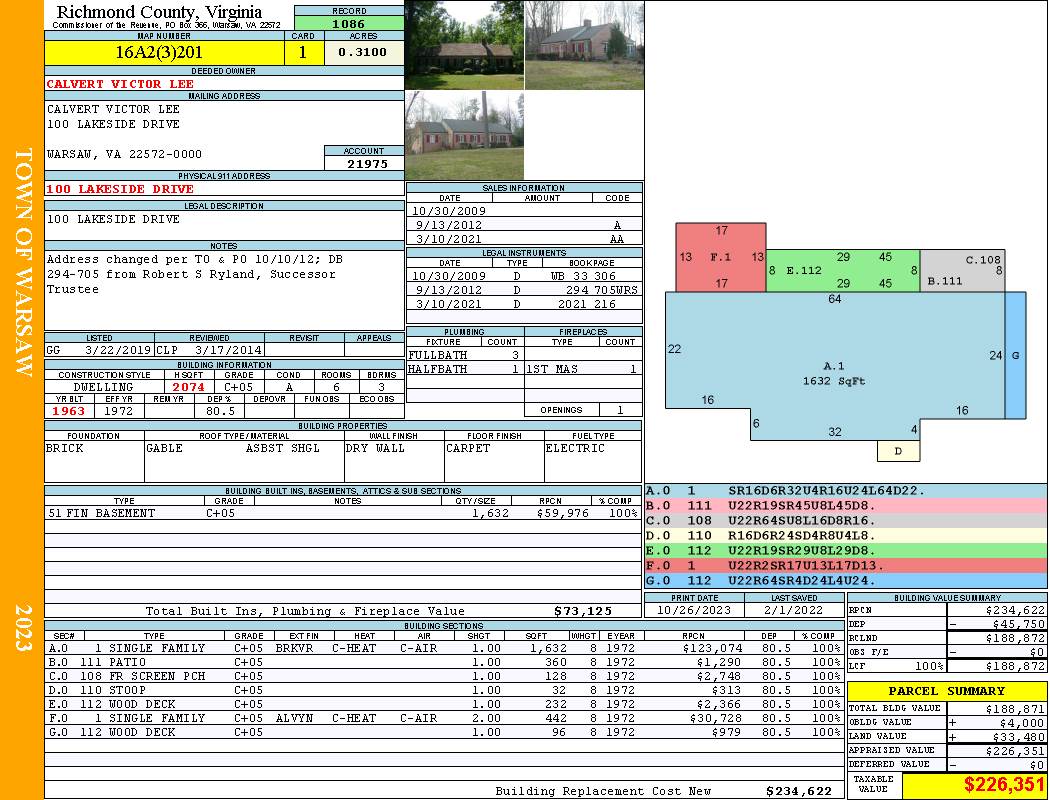Viewport: 1050px width, 800px height.
Task: Select TOWN OF WARSAW sidebar label
Action: tap(22, 262)
